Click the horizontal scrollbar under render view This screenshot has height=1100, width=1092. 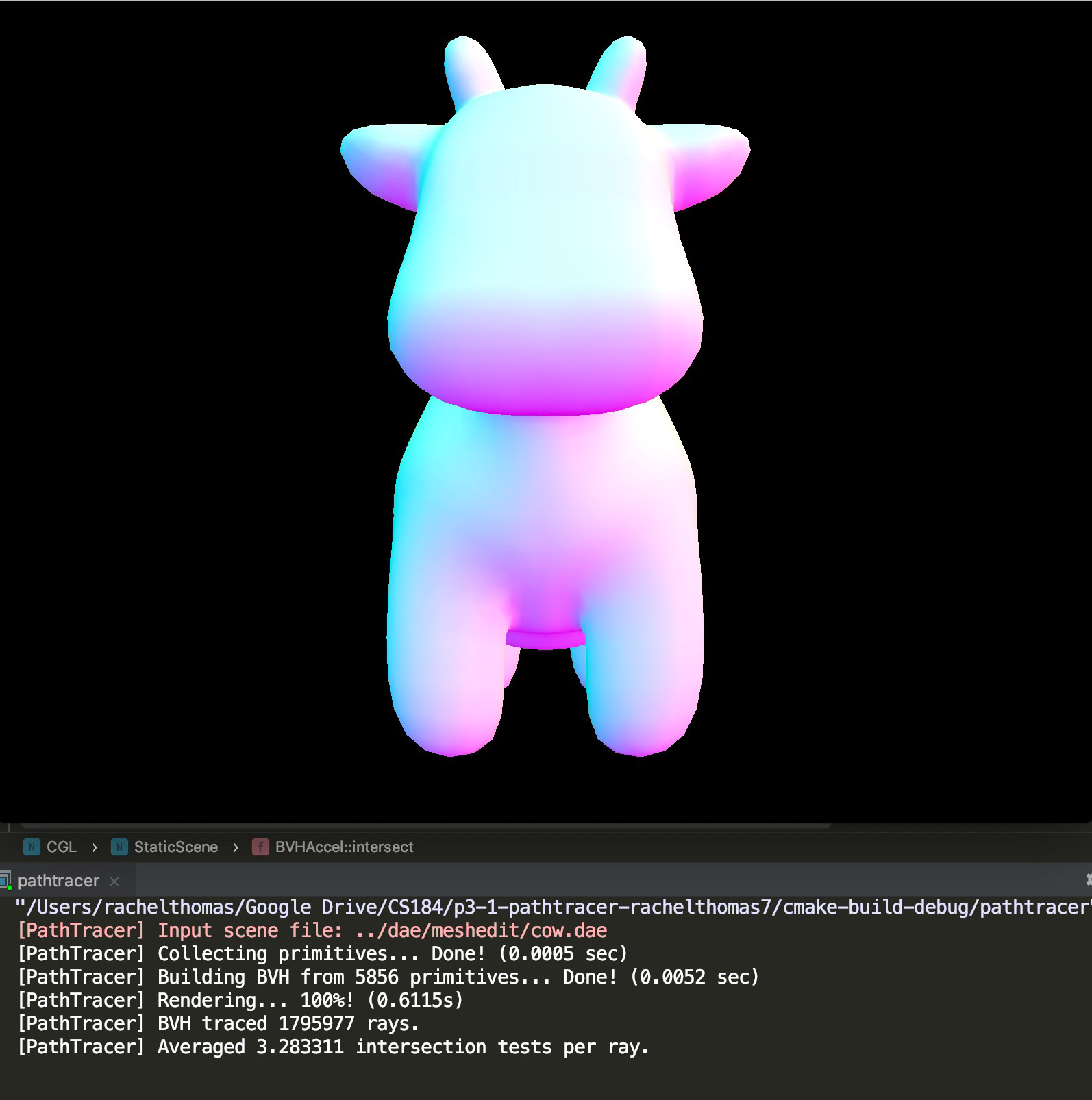click(x=425, y=826)
